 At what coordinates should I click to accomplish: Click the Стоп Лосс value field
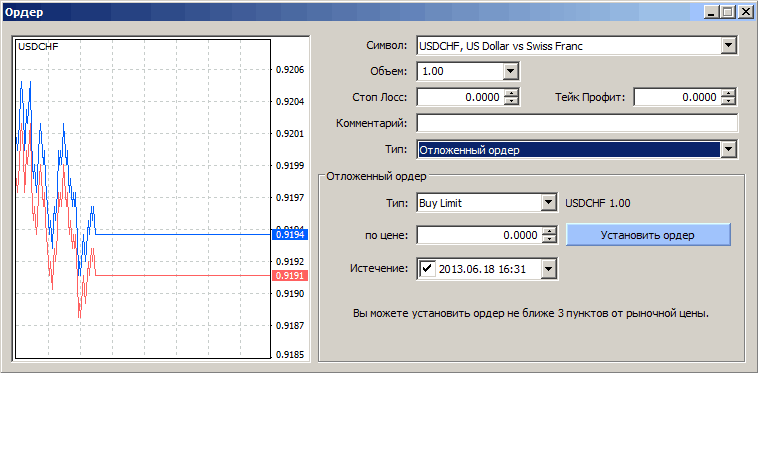[x=461, y=97]
